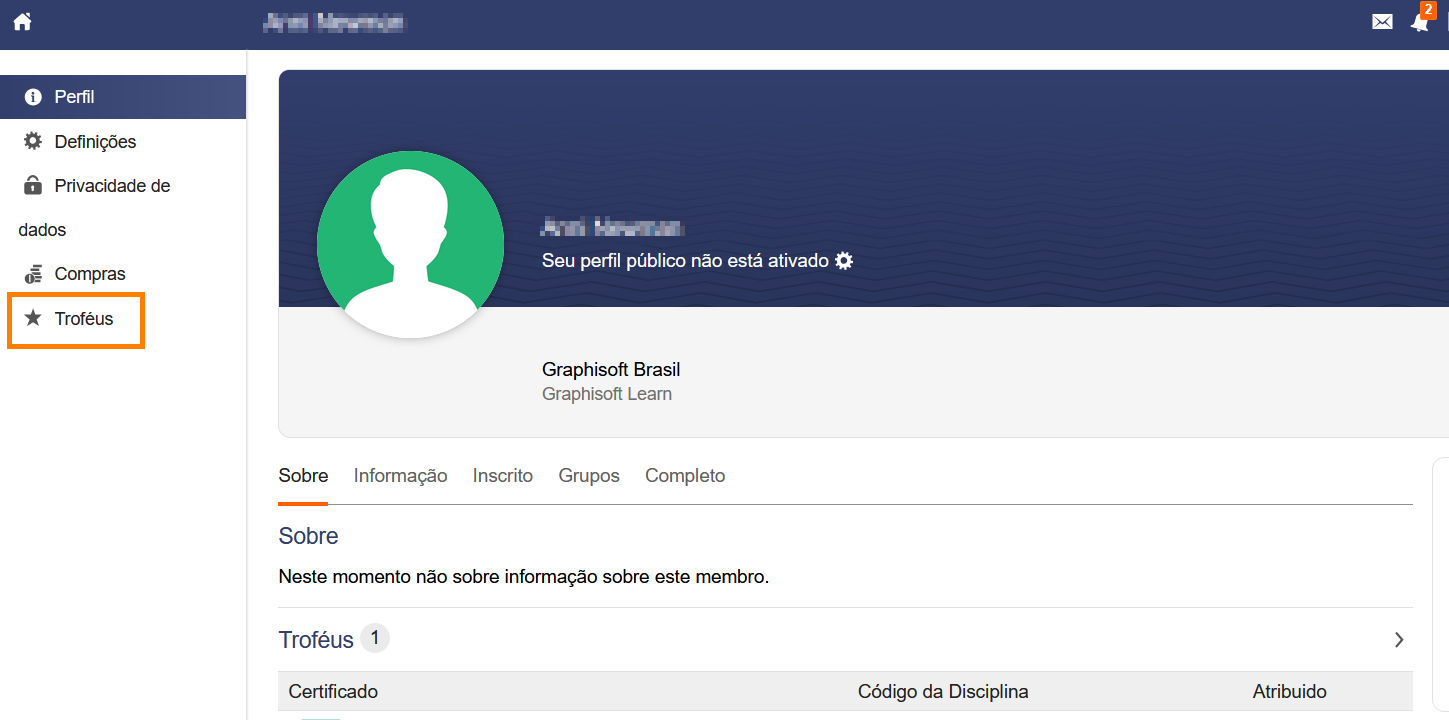Click the info icon beside Perfil
This screenshot has width=1449, height=720.
coord(33,97)
